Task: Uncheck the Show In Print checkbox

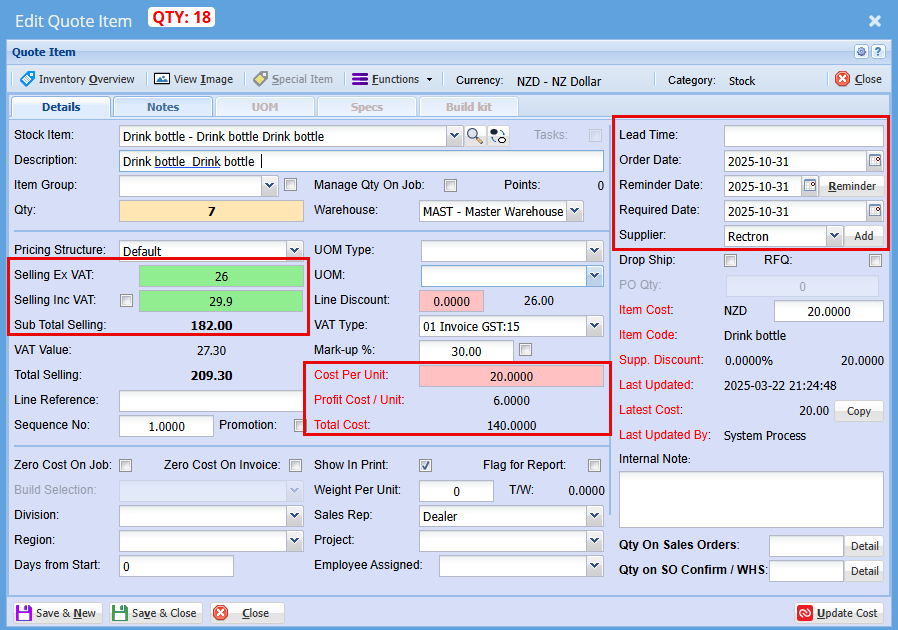Action: click(x=426, y=465)
